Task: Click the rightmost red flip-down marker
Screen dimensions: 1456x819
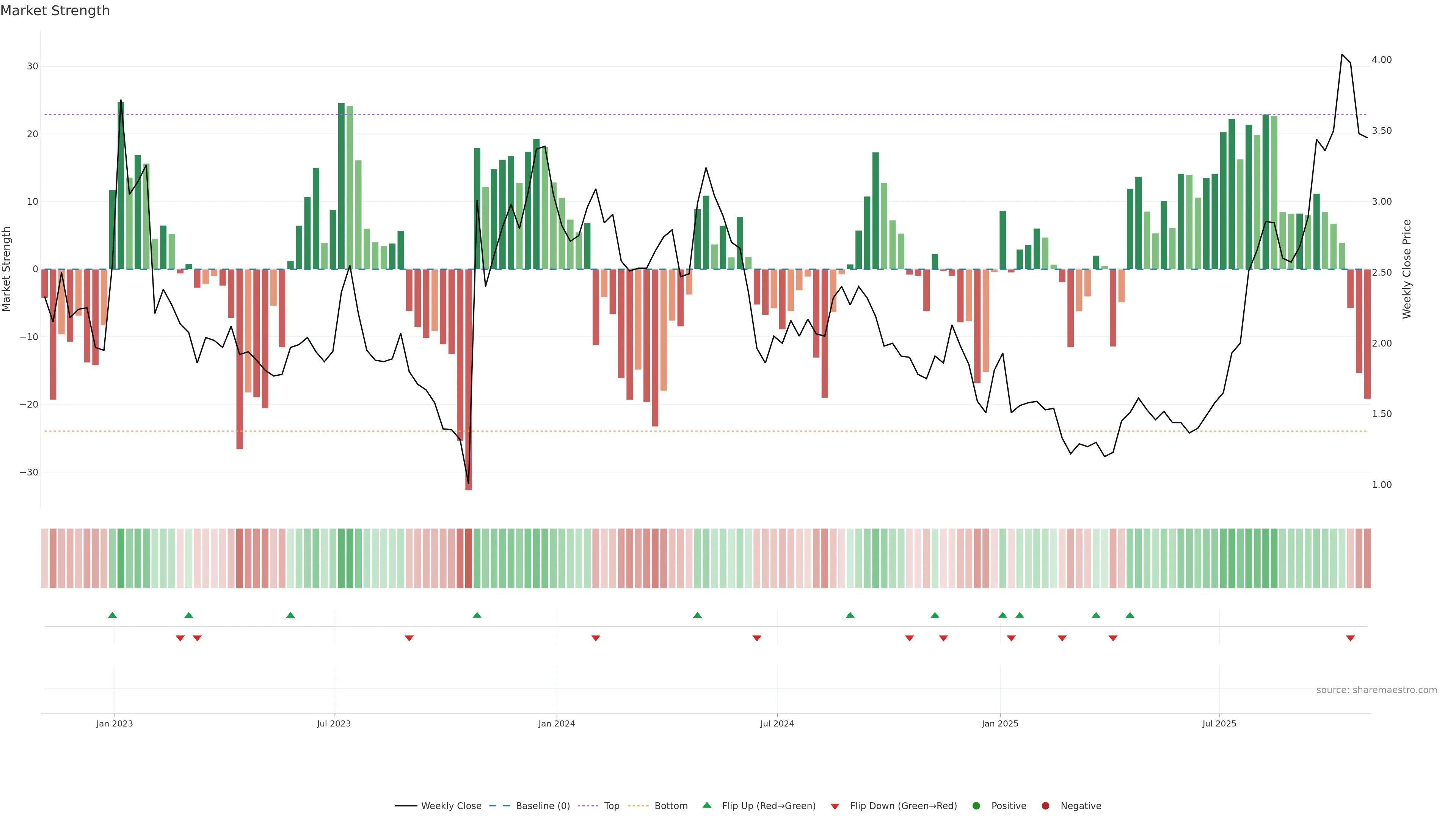Action: pos(1350,638)
